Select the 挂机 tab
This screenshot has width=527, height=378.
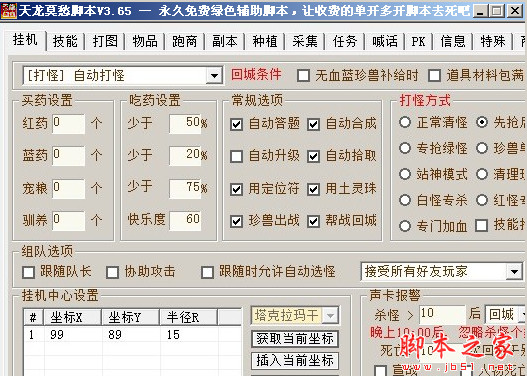(25, 40)
